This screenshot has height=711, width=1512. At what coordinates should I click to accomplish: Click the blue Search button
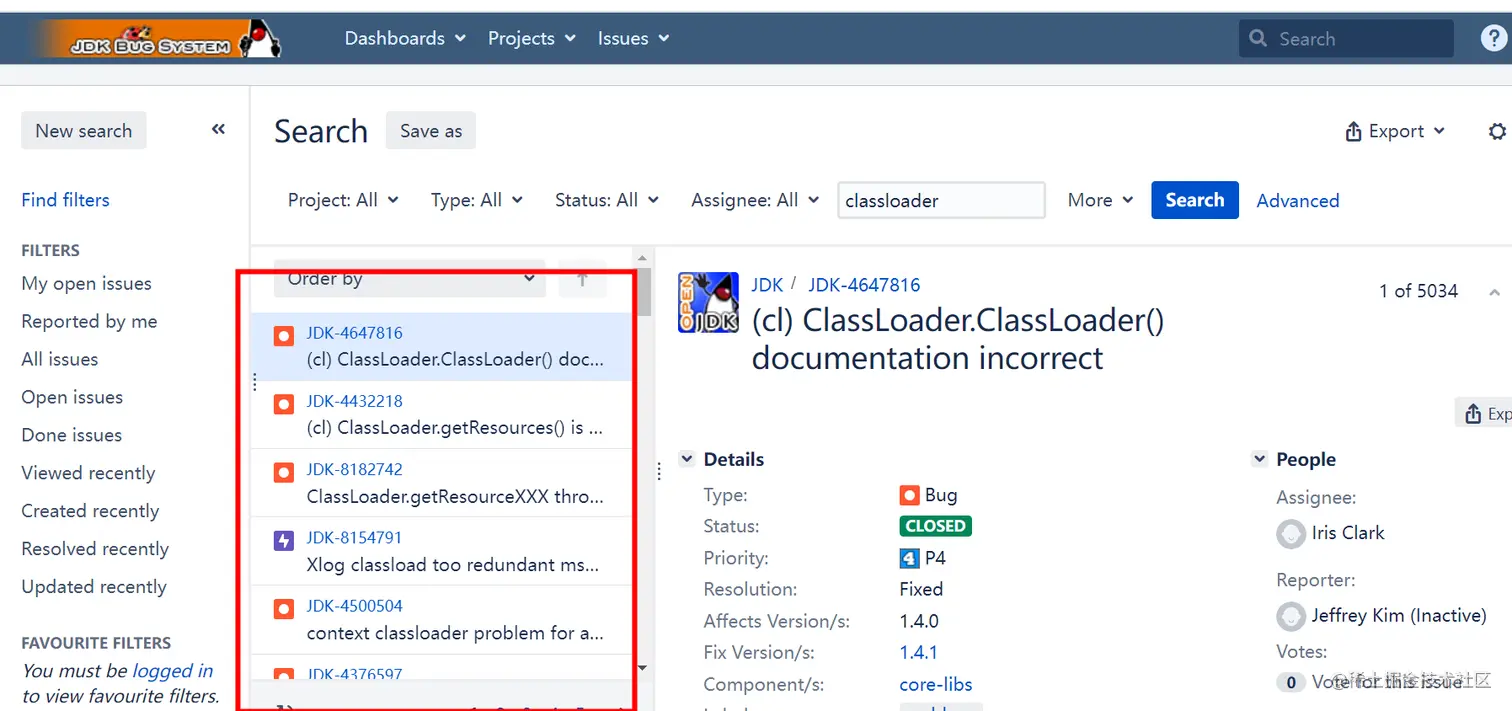click(x=1195, y=200)
